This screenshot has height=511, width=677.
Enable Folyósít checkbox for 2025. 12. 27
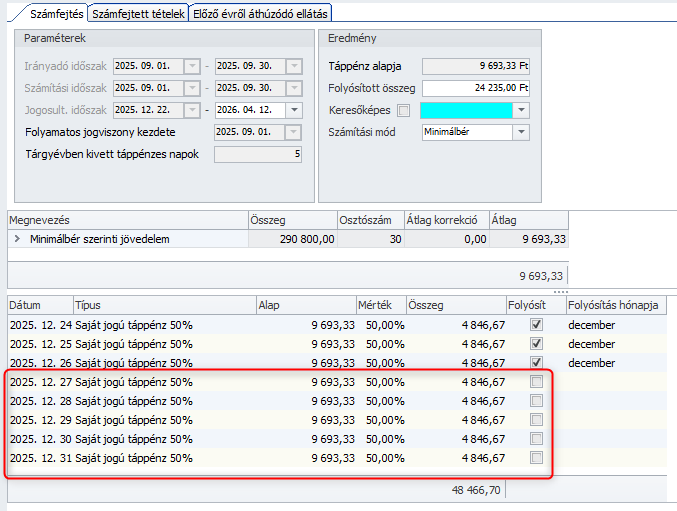[x=537, y=382]
